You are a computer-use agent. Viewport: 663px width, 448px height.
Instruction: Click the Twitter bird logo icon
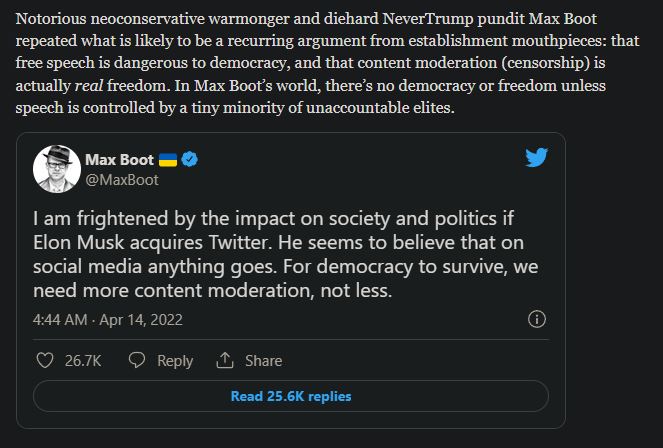[x=537, y=157]
